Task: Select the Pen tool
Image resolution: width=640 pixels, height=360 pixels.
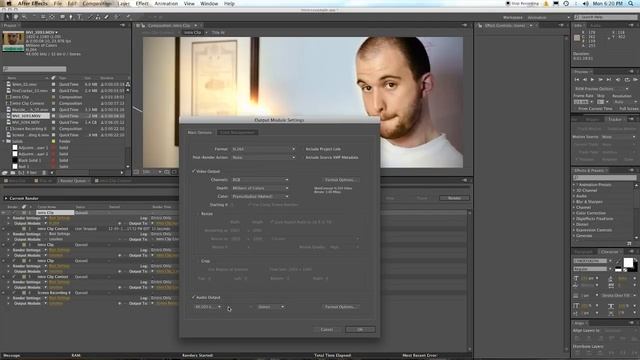Action: (x=71, y=17)
